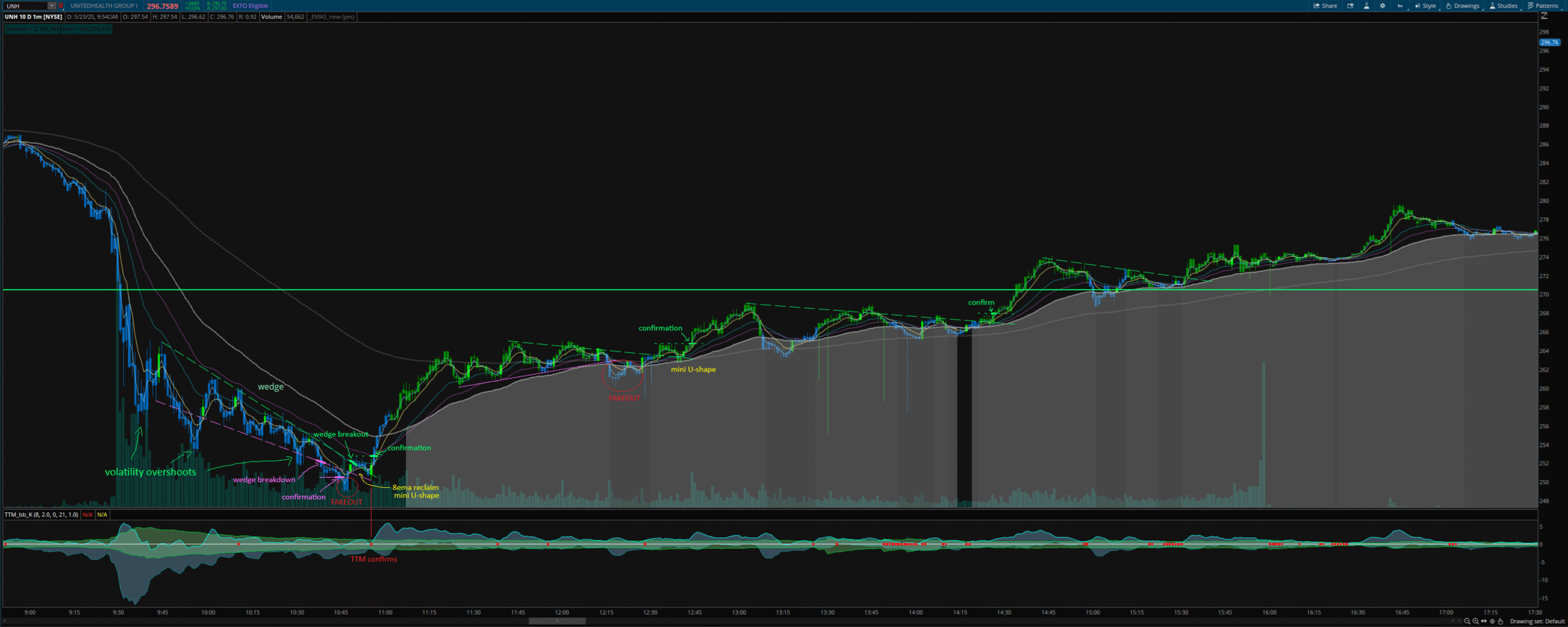
Task: Open the chart settings gear
Action: coord(1382,6)
